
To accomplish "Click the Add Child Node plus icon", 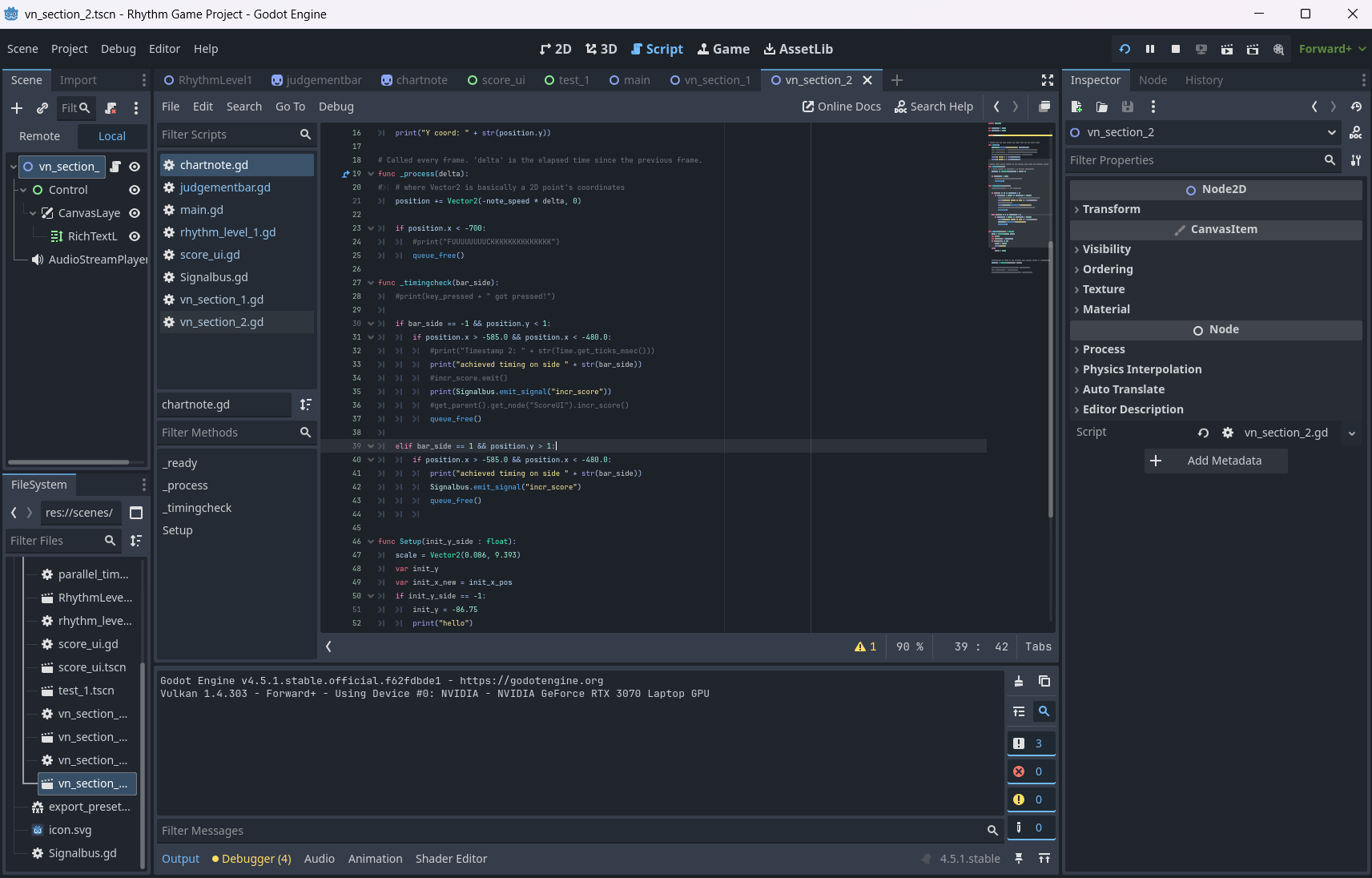I will [x=17, y=108].
